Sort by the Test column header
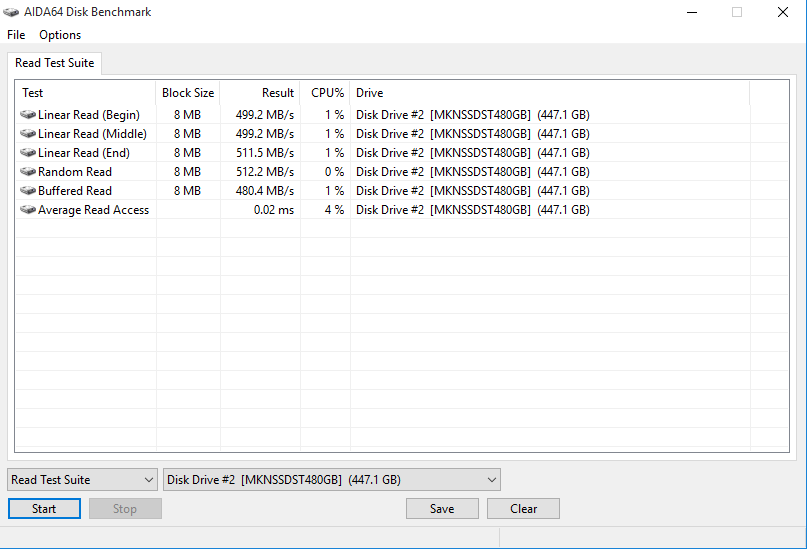 pos(85,93)
